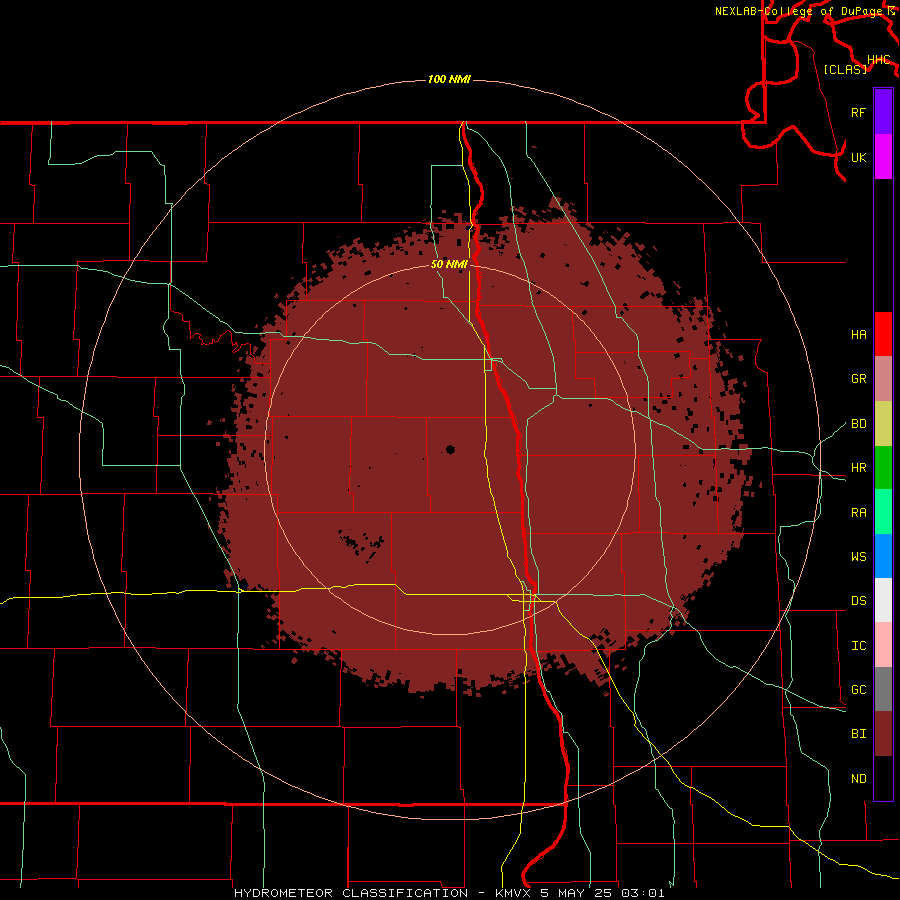Image resolution: width=900 pixels, height=900 pixels.
Task: Click the ND black legend swatch
Action: coord(883,778)
